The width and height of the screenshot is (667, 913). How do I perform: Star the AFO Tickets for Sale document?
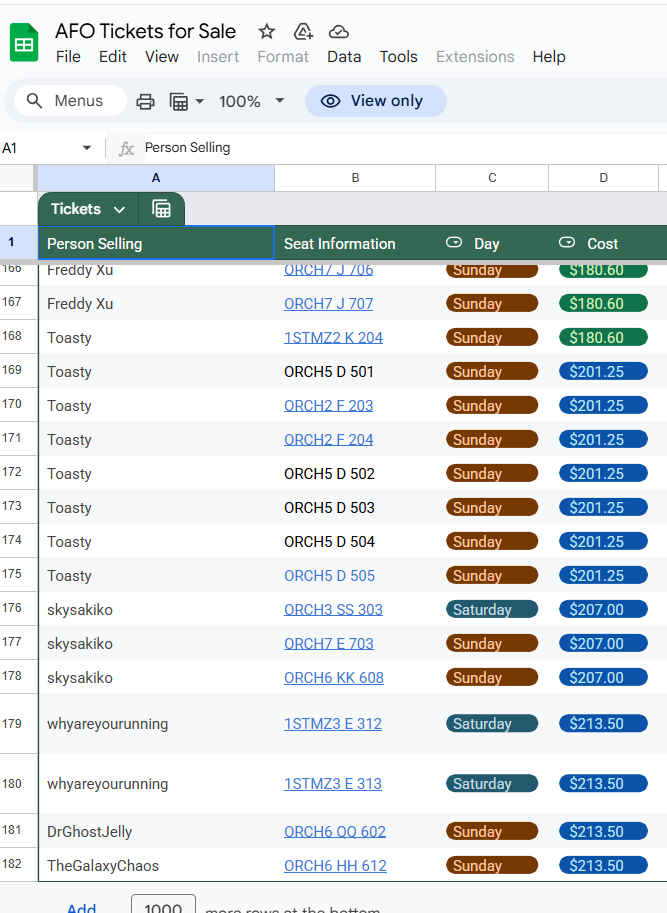266,31
